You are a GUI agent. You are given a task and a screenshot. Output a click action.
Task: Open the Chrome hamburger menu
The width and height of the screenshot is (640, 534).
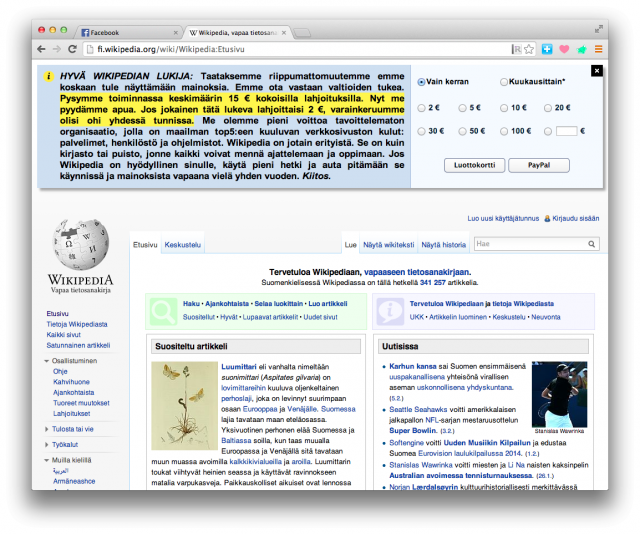pyautogui.click(x=598, y=49)
